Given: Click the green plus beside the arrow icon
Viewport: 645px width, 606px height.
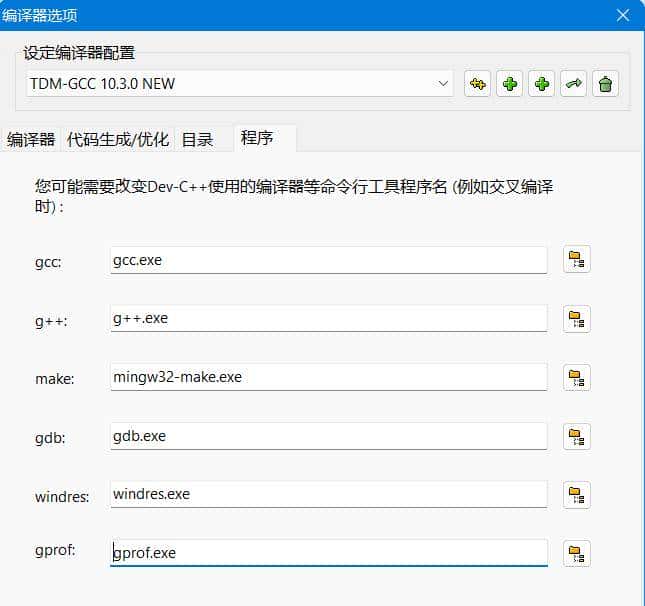Looking at the screenshot, I should (x=541, y=84).
